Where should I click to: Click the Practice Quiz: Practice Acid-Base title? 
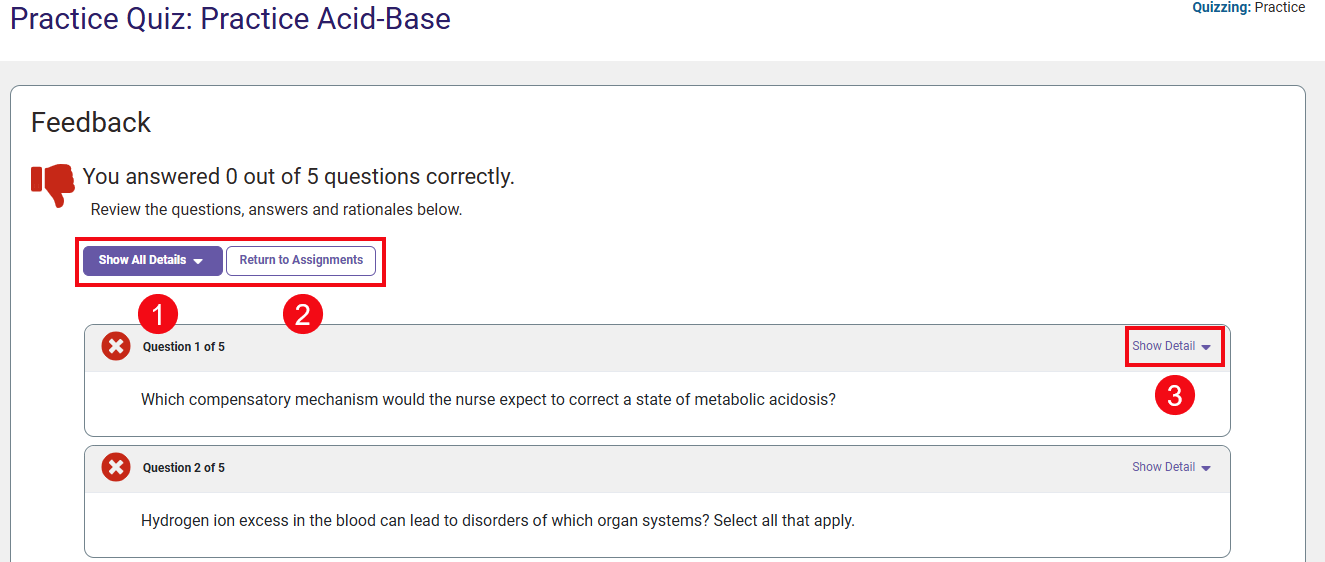tap(230, 19)
